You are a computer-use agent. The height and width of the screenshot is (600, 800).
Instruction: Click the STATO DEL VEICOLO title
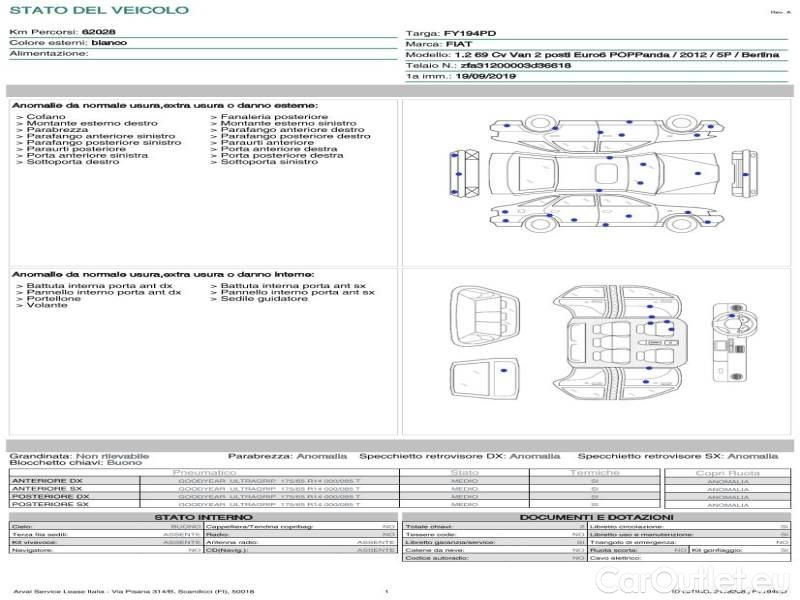click(98, 10)
